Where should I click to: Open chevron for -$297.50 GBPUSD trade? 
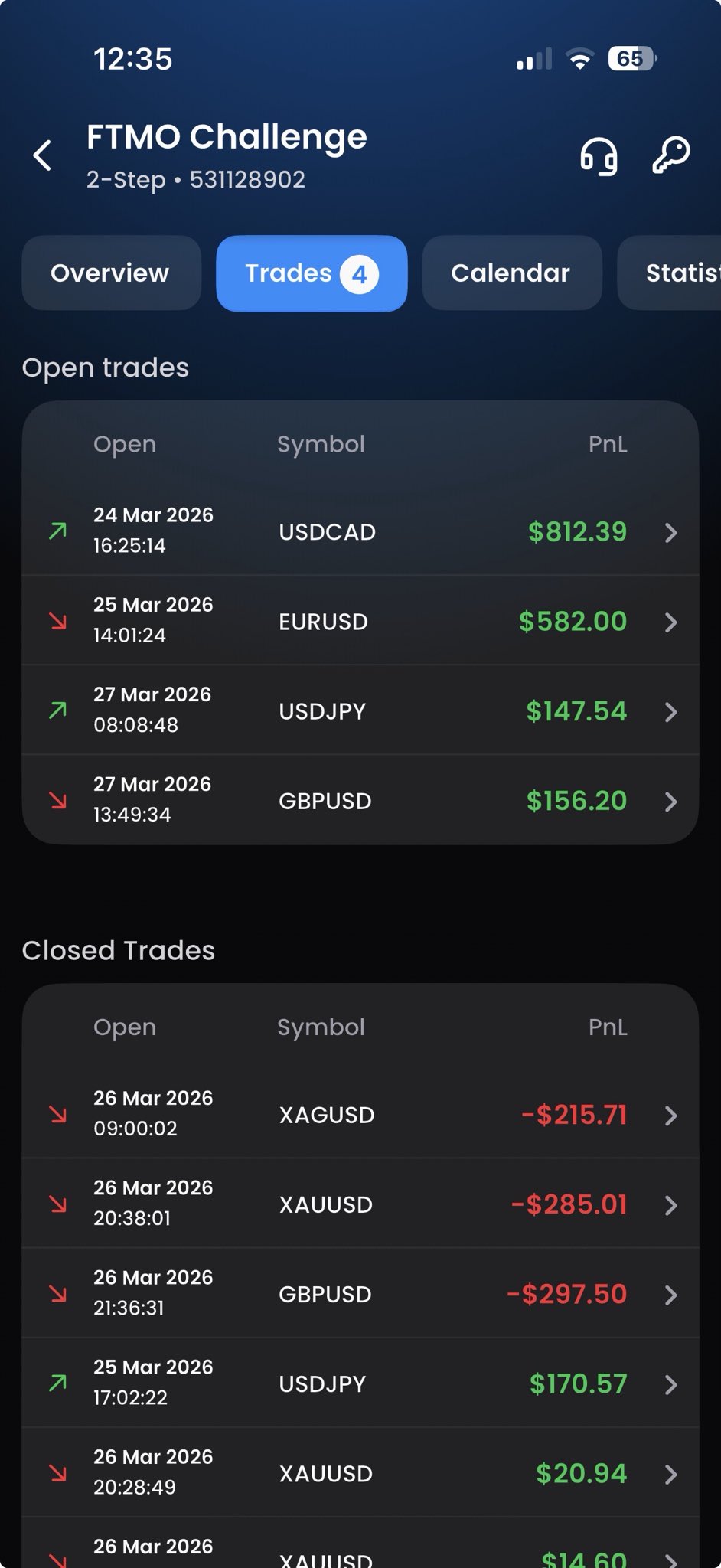671,1295
